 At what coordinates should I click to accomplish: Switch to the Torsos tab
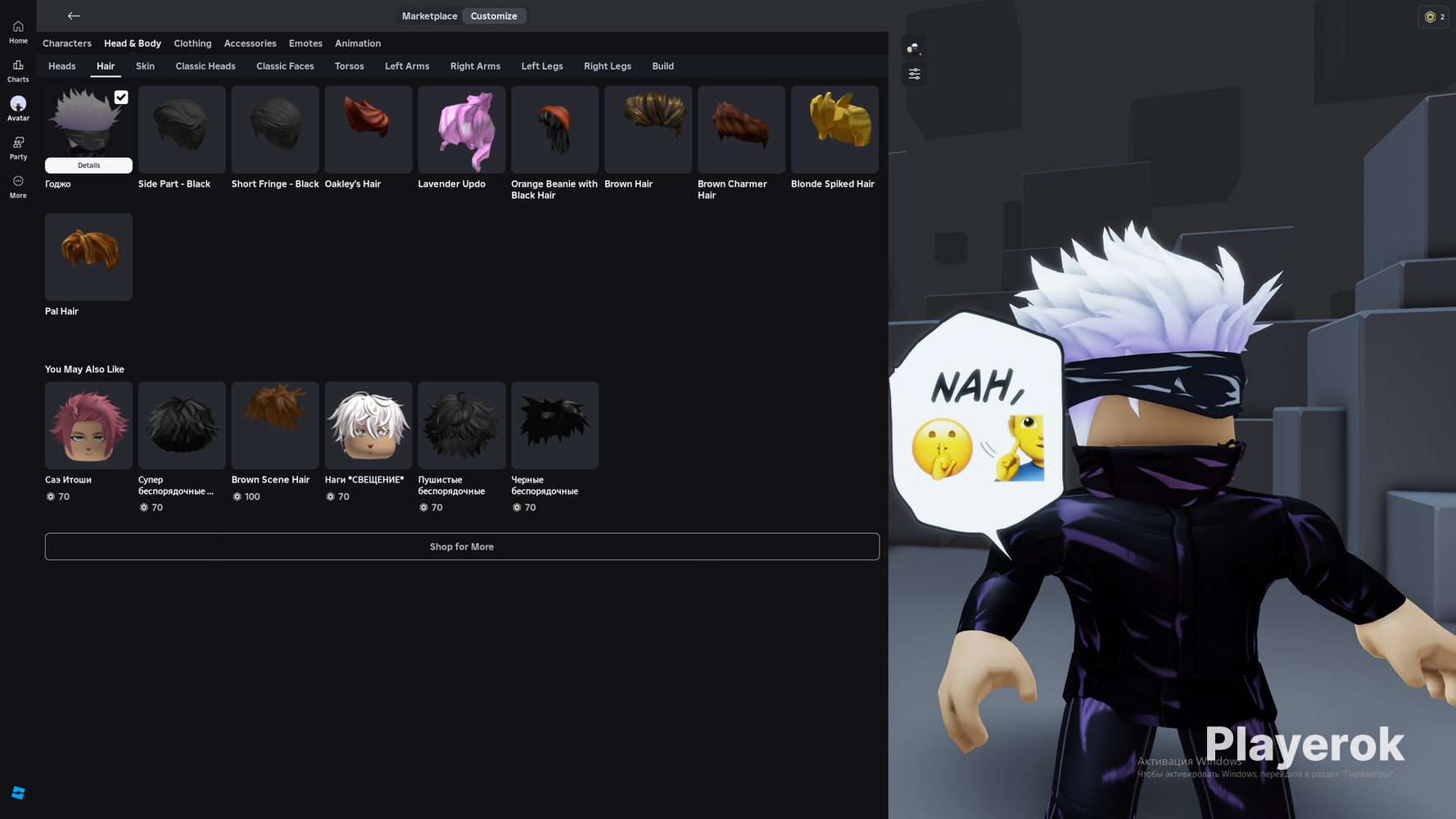coord(349,66)
